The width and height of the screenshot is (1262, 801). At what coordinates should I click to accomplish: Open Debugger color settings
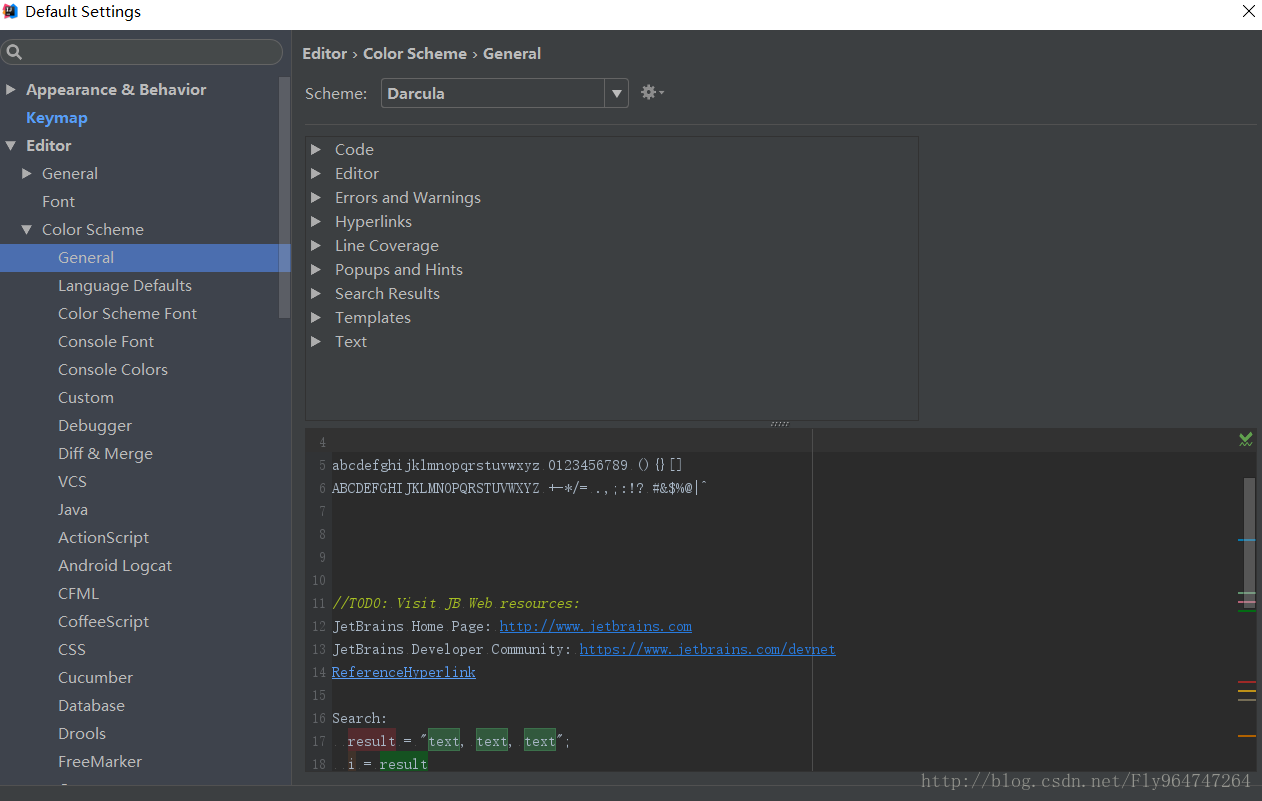pos(95,425)
